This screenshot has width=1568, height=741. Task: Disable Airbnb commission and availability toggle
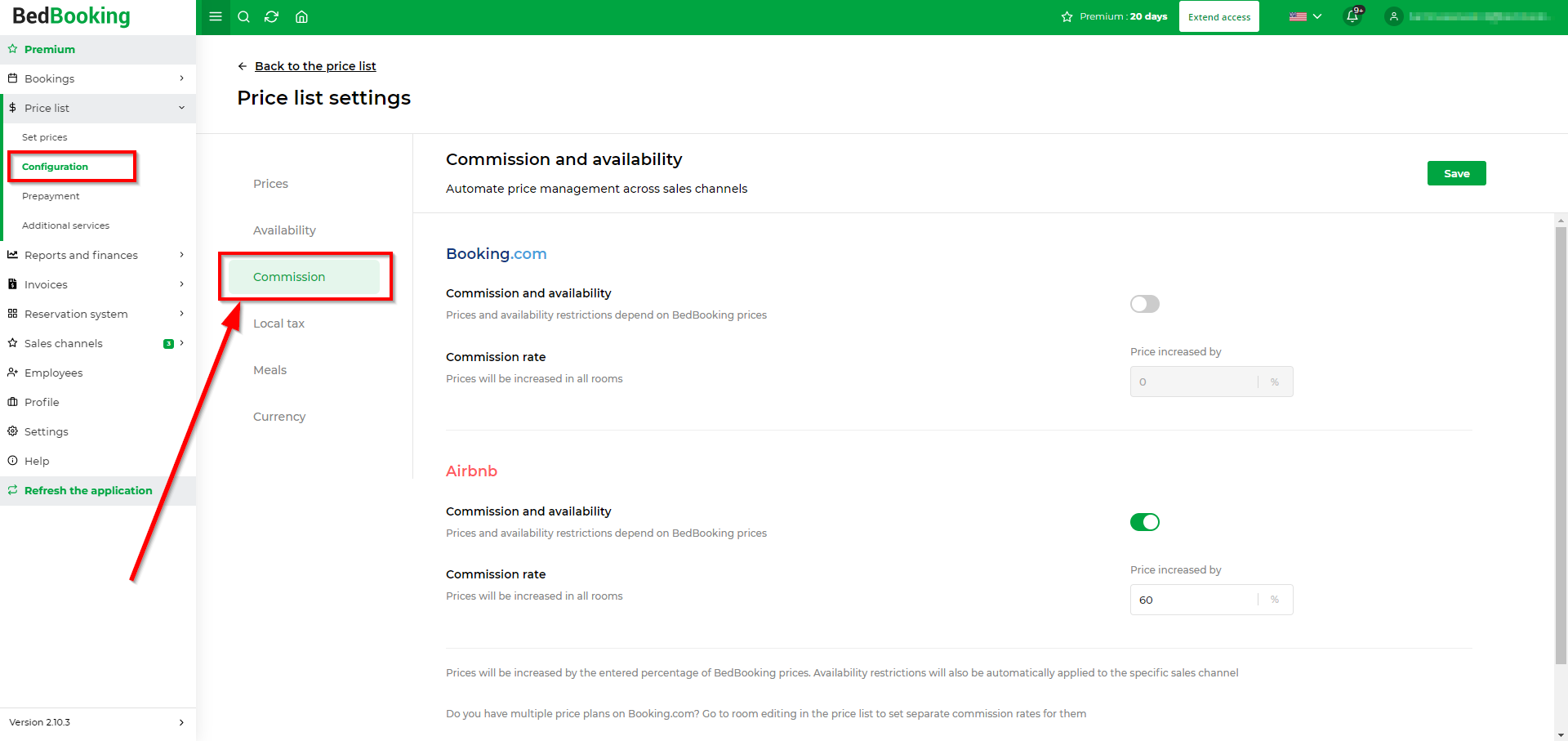tap(1145, 522)
